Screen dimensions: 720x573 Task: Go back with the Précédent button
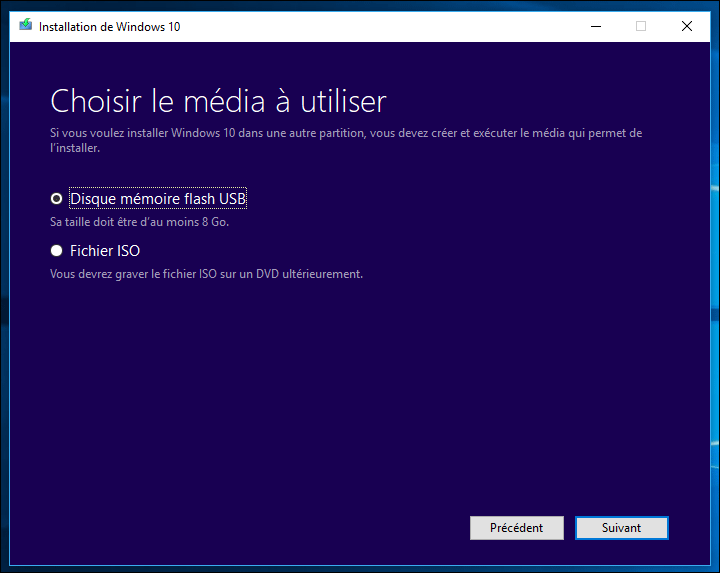pyautogui.click(x=517, y=528)
